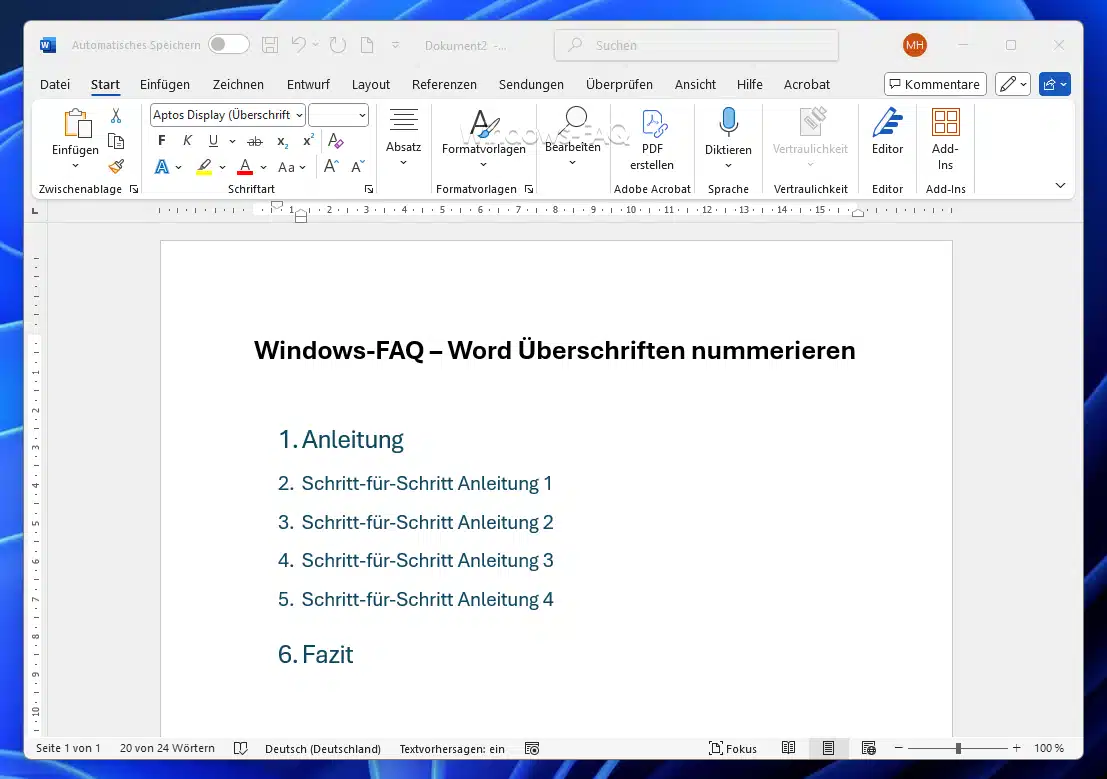Click the Fokus button in status bar
Viewport: 1107px width, 779px height.
732,748
